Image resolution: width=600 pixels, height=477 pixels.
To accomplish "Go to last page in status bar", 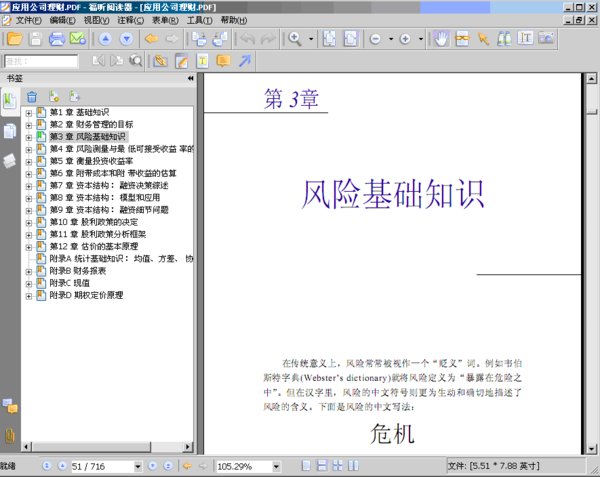I will point(168,466).
